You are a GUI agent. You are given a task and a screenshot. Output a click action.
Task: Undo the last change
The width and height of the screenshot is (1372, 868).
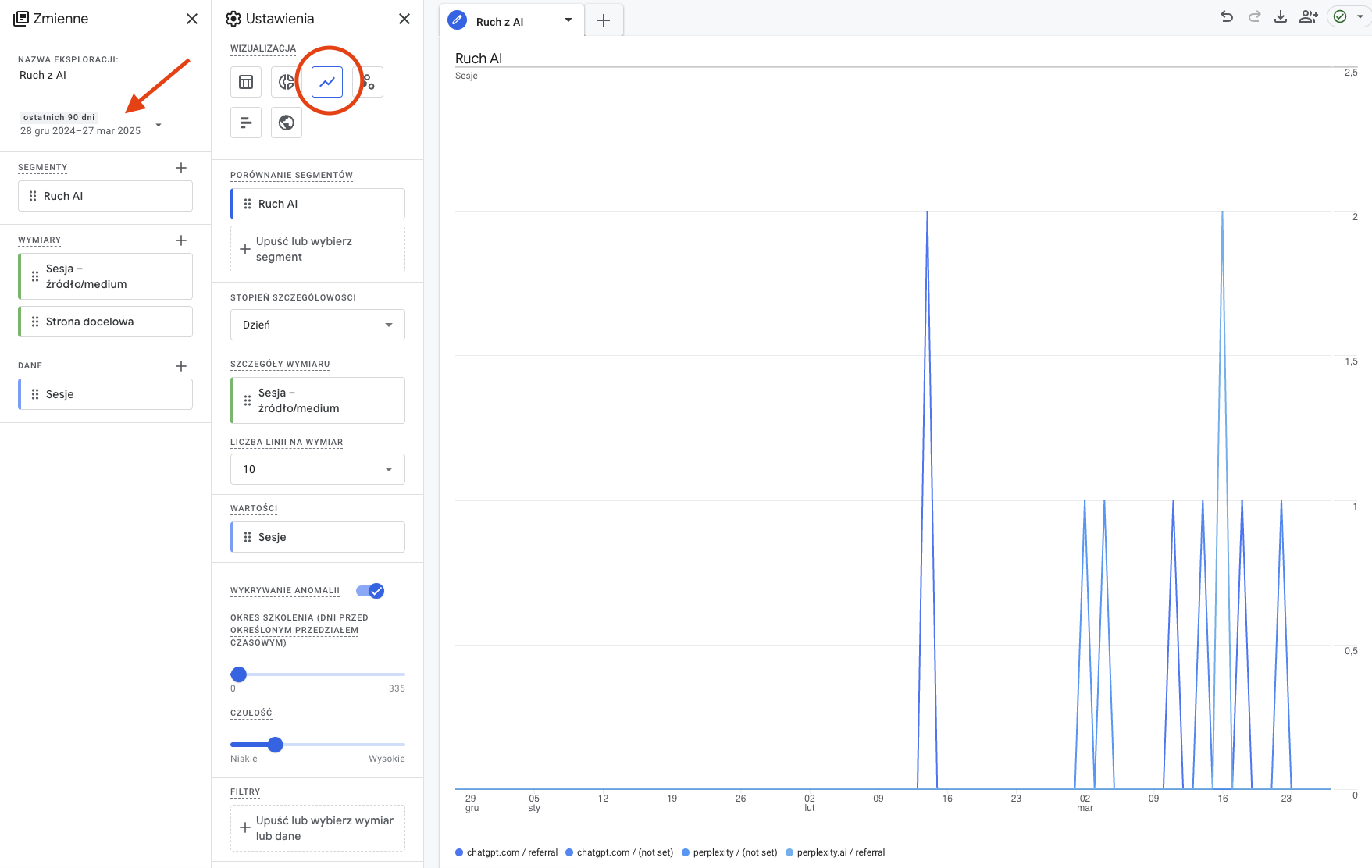tap(1227, 17)
